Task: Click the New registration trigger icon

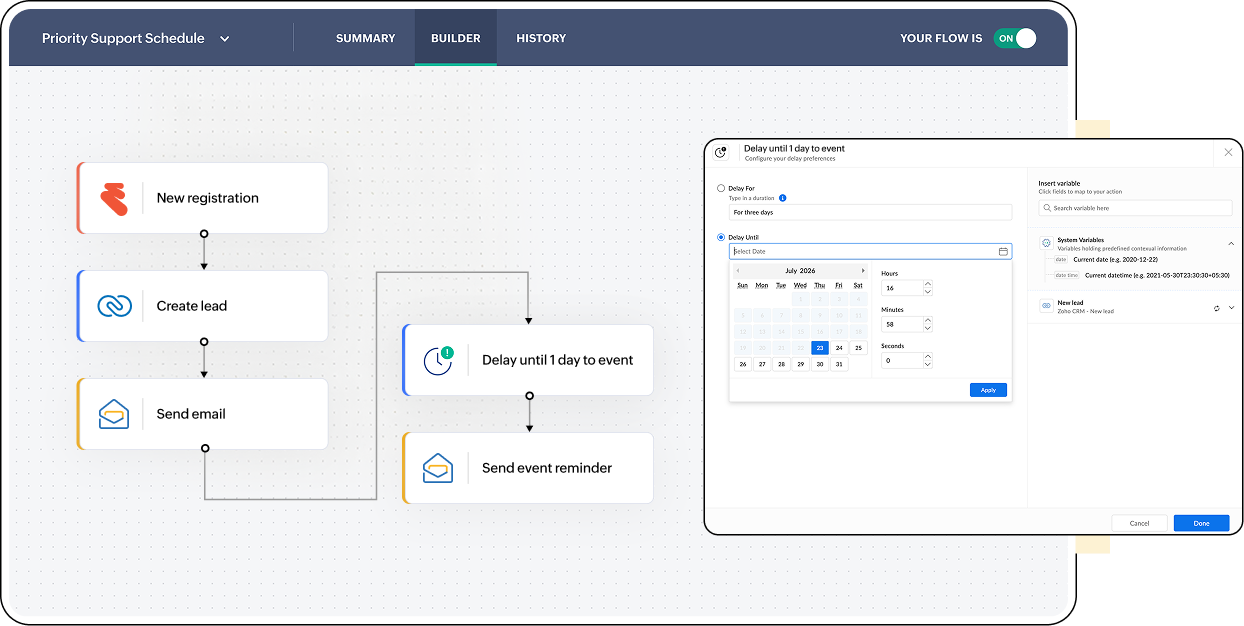Action: [114, 199]
